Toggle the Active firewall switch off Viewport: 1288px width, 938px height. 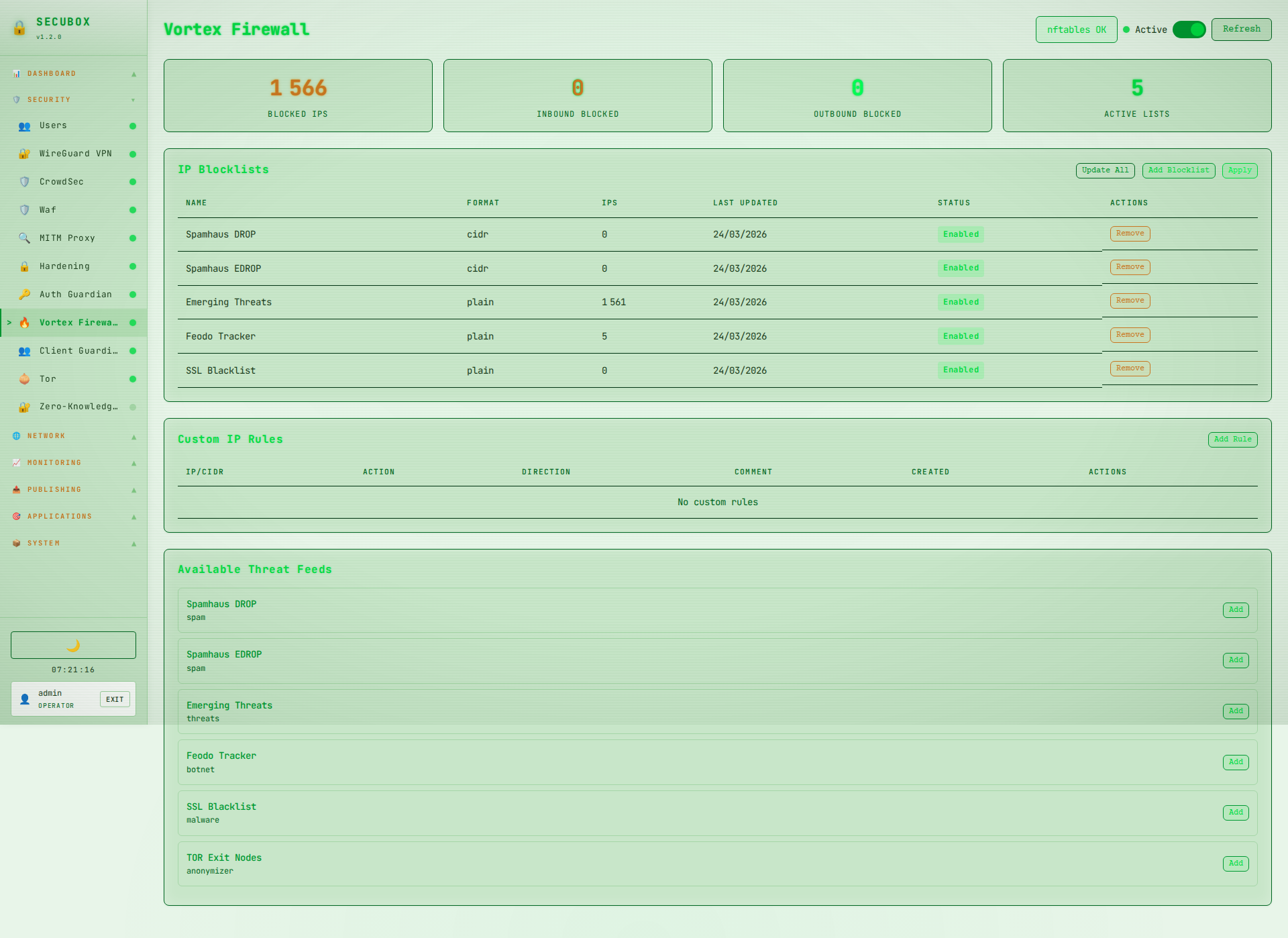click(x=1189, y=30)
